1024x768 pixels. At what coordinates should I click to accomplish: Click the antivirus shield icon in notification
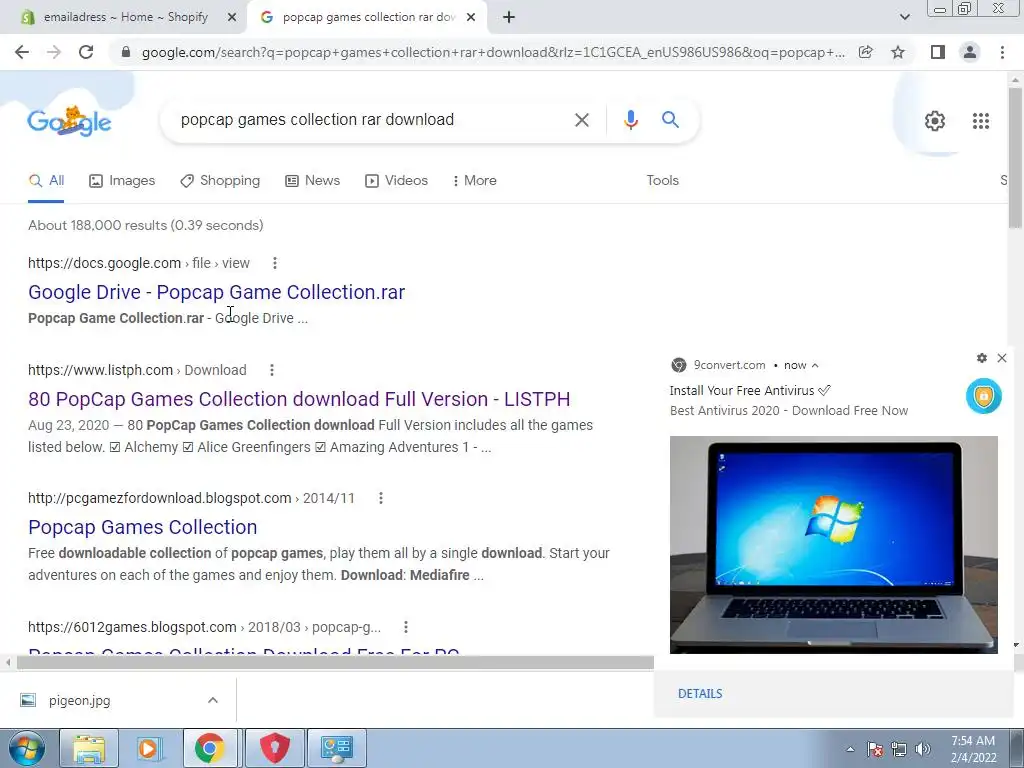coord(984,396)
